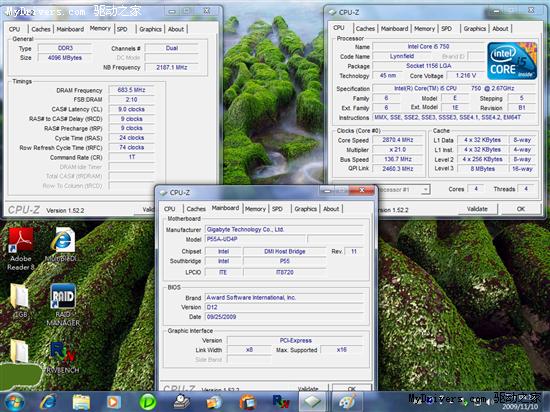Click OK in the front Mainboard window
This screenshot has height=412, width=550.
tap(351, 389)
